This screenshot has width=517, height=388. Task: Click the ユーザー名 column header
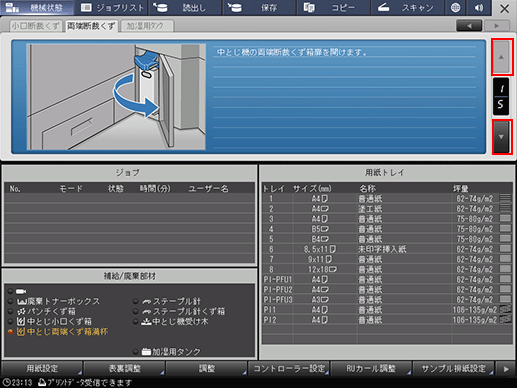click(x=208, y=189)
